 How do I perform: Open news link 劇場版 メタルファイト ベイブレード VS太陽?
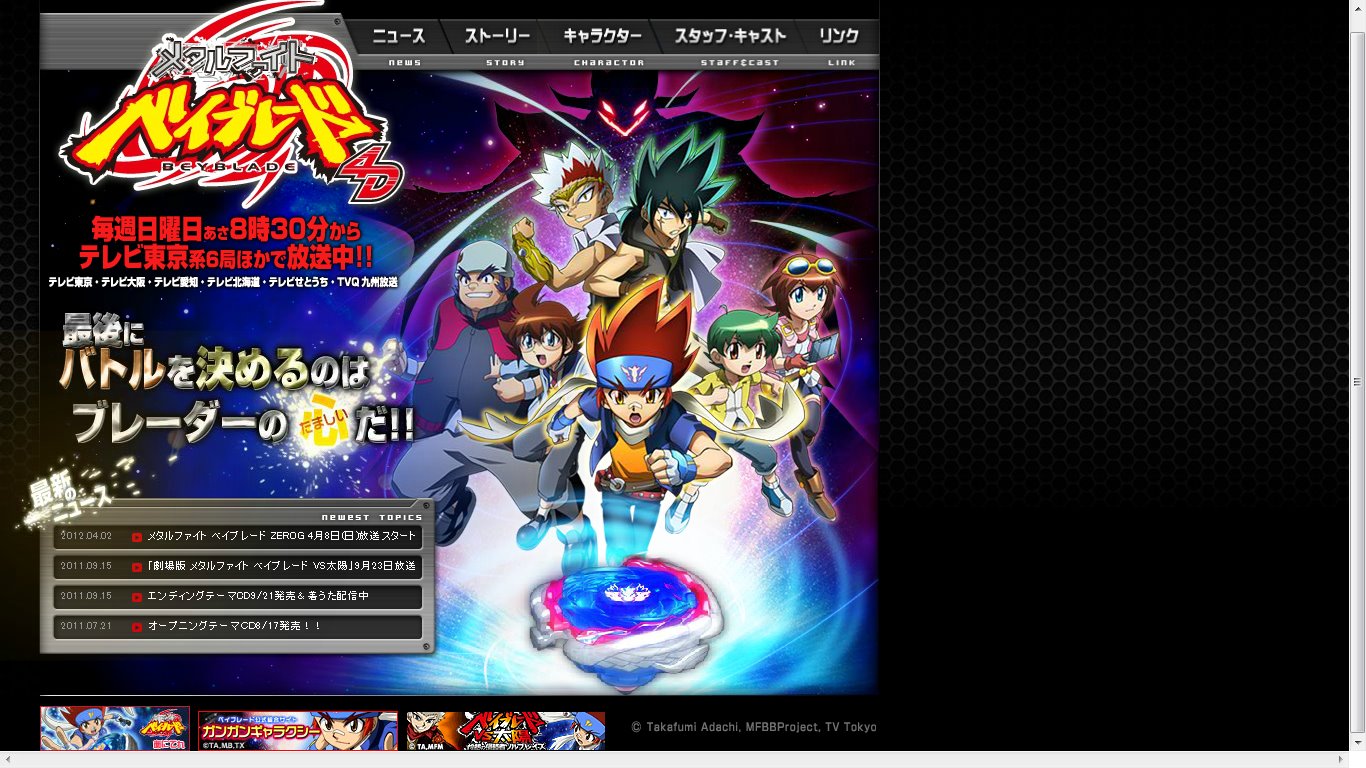coord(282,566)
